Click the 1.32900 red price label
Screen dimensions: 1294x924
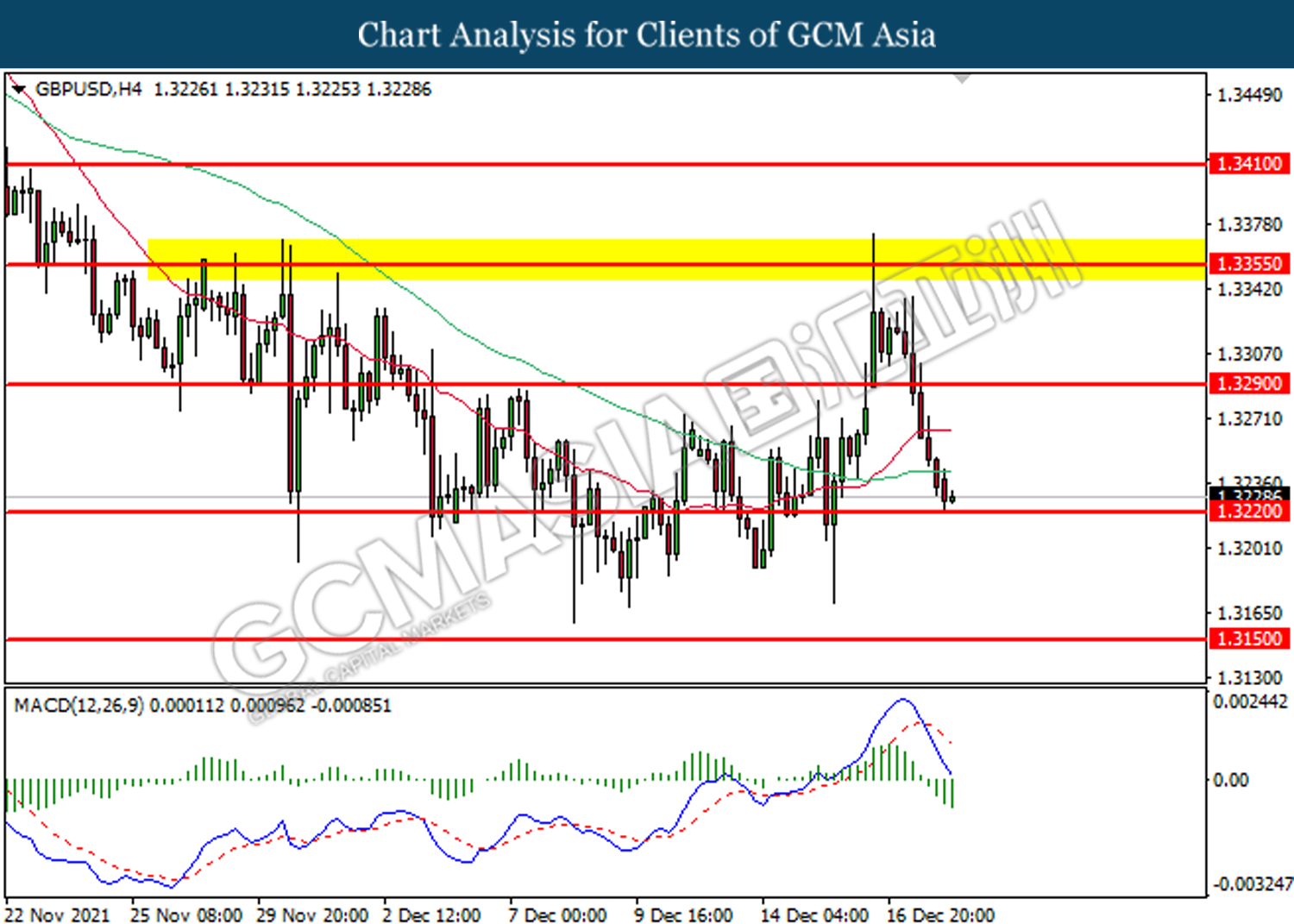pyautogui.click(x=1249, y=383)
